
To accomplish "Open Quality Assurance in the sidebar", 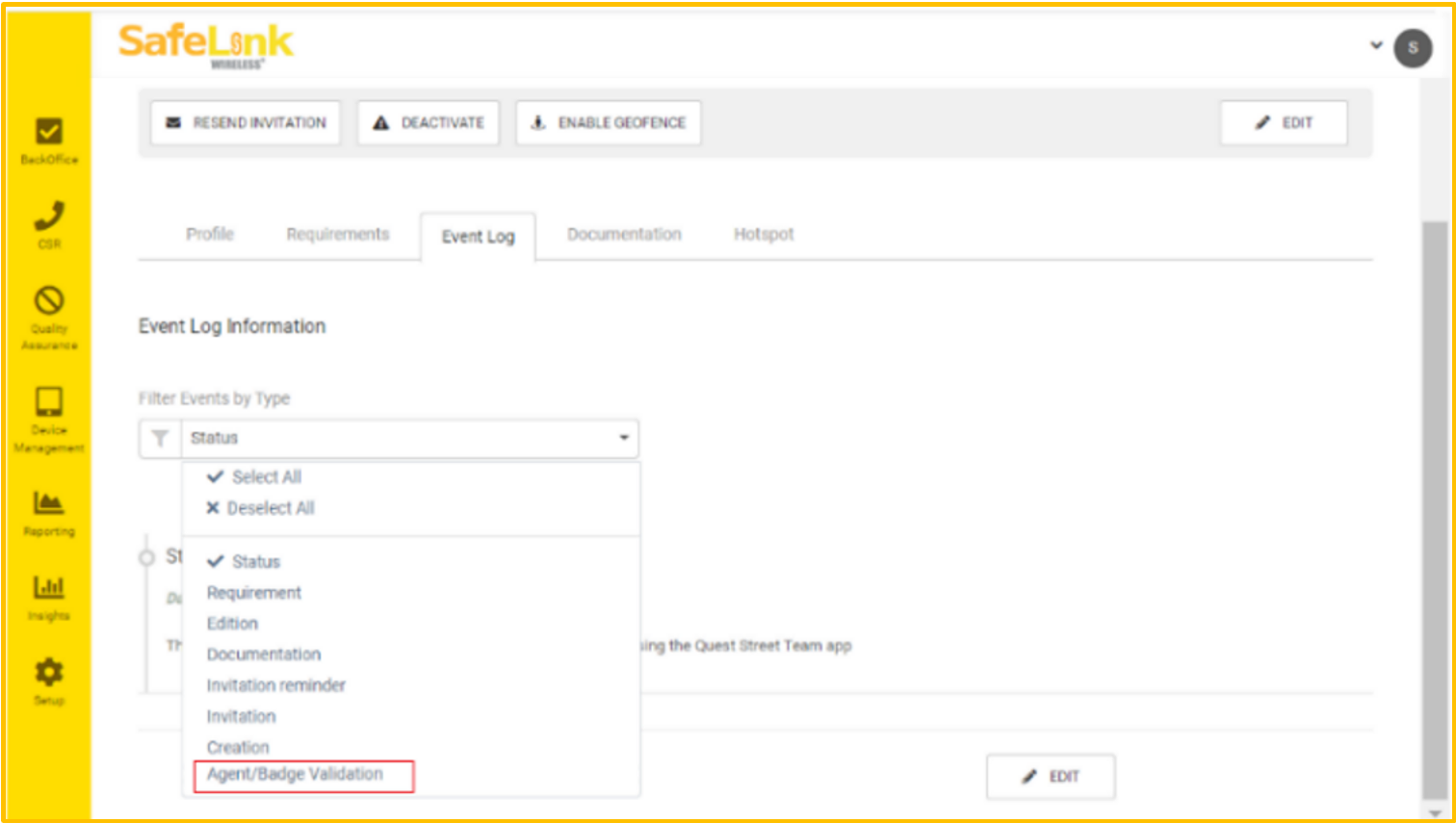I will [49, 318].
